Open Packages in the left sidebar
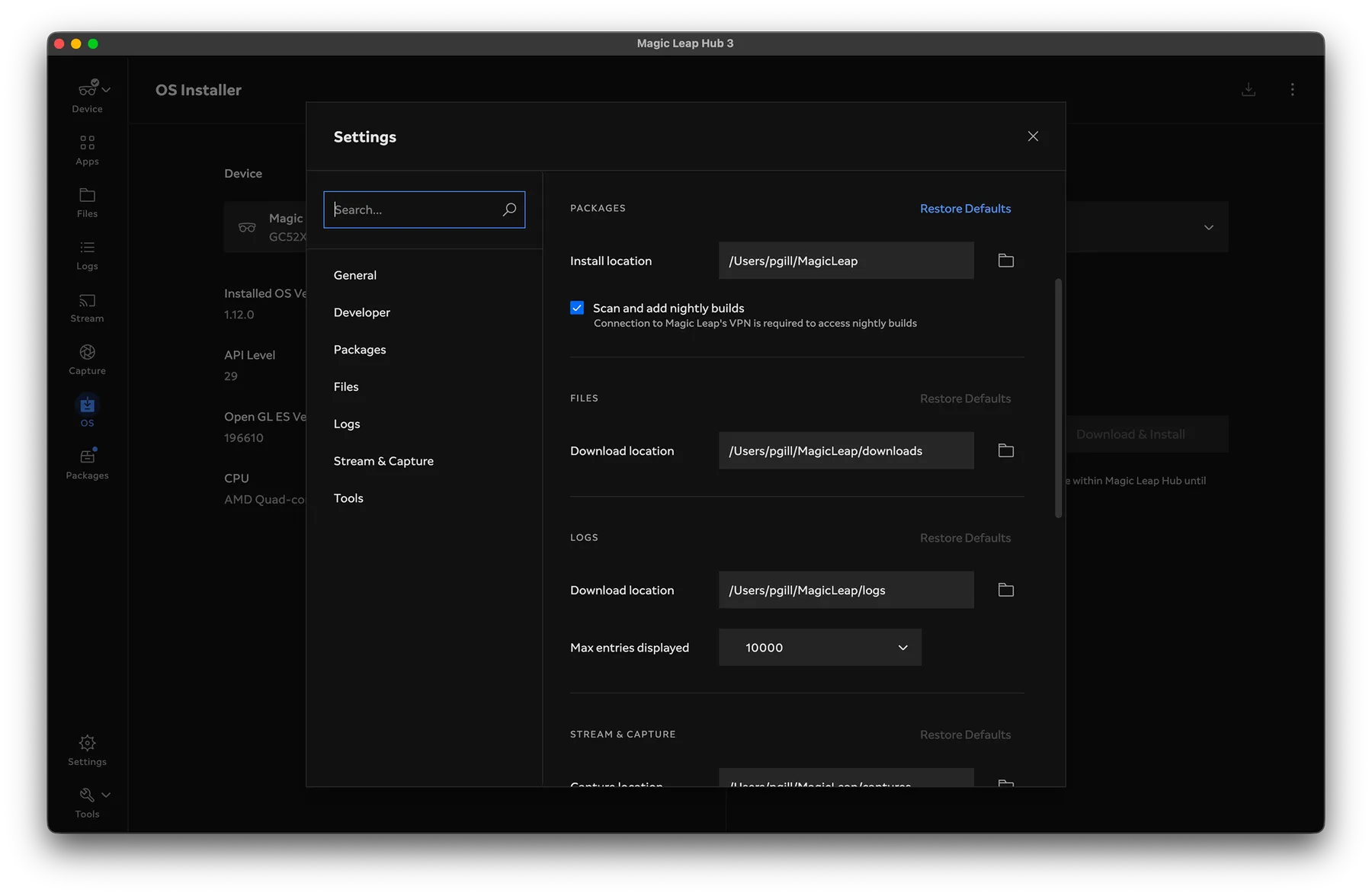This screenshot has width=1372, height=896. pyautogui.click(x=87, y=464)
